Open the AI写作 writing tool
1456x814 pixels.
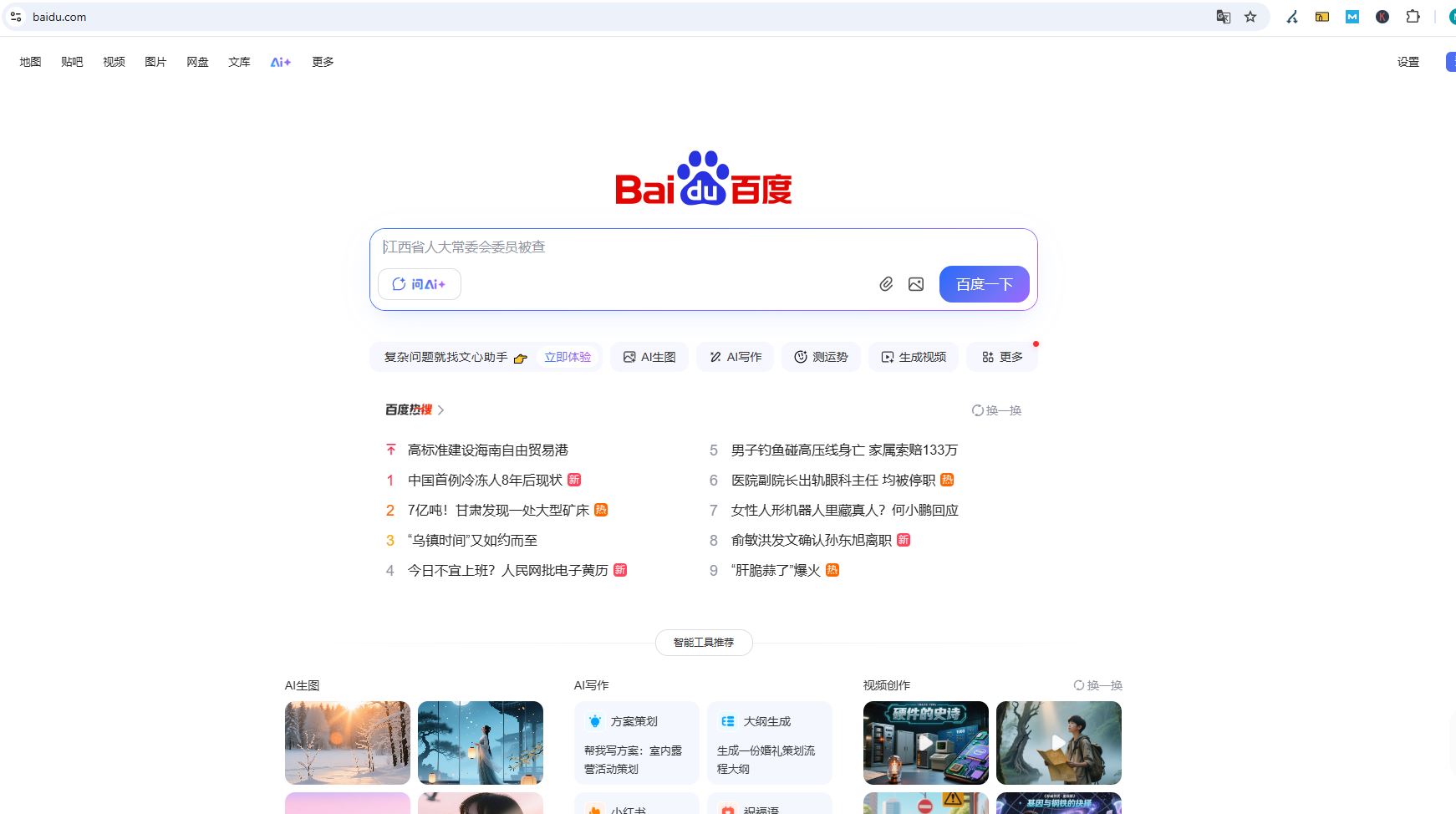click(735, 357)
